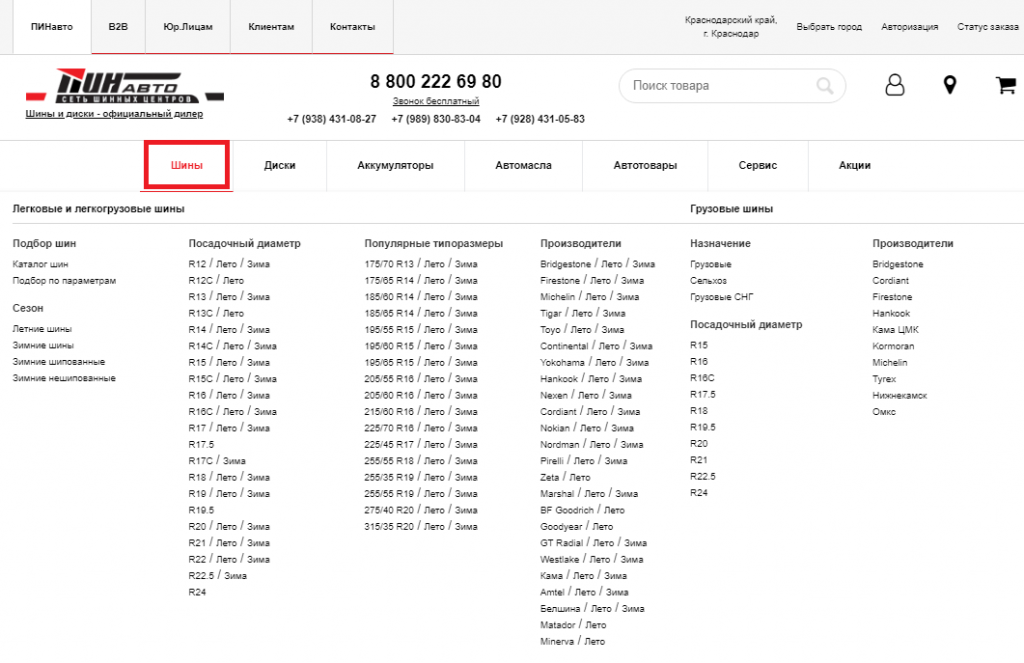Screen dimensions: 1024x663
Task: Click the PIN Avto logo
Action: pos(125,86)
